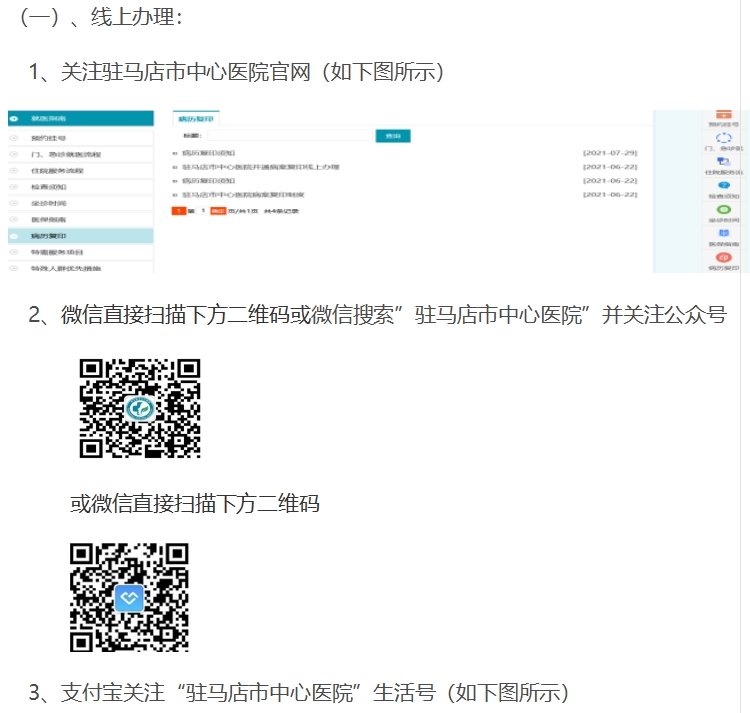This screenshot has height=713, width=750.
Task: Open 医保指南 in the left menu
Action: pos(81,219)
